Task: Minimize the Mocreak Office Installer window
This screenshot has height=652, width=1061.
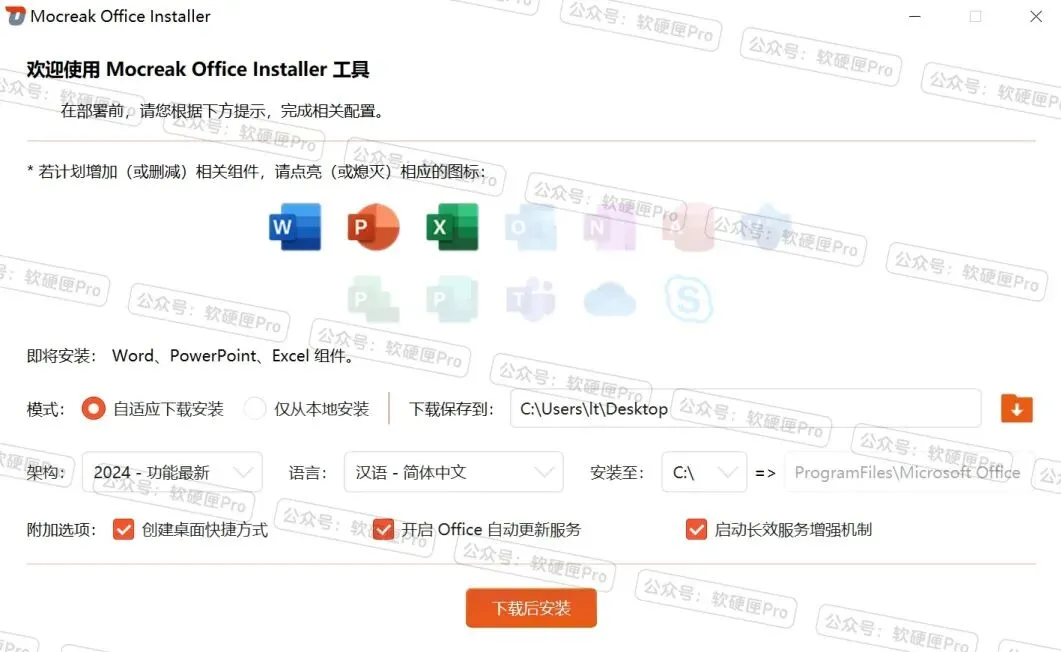Action: (915, 16)
